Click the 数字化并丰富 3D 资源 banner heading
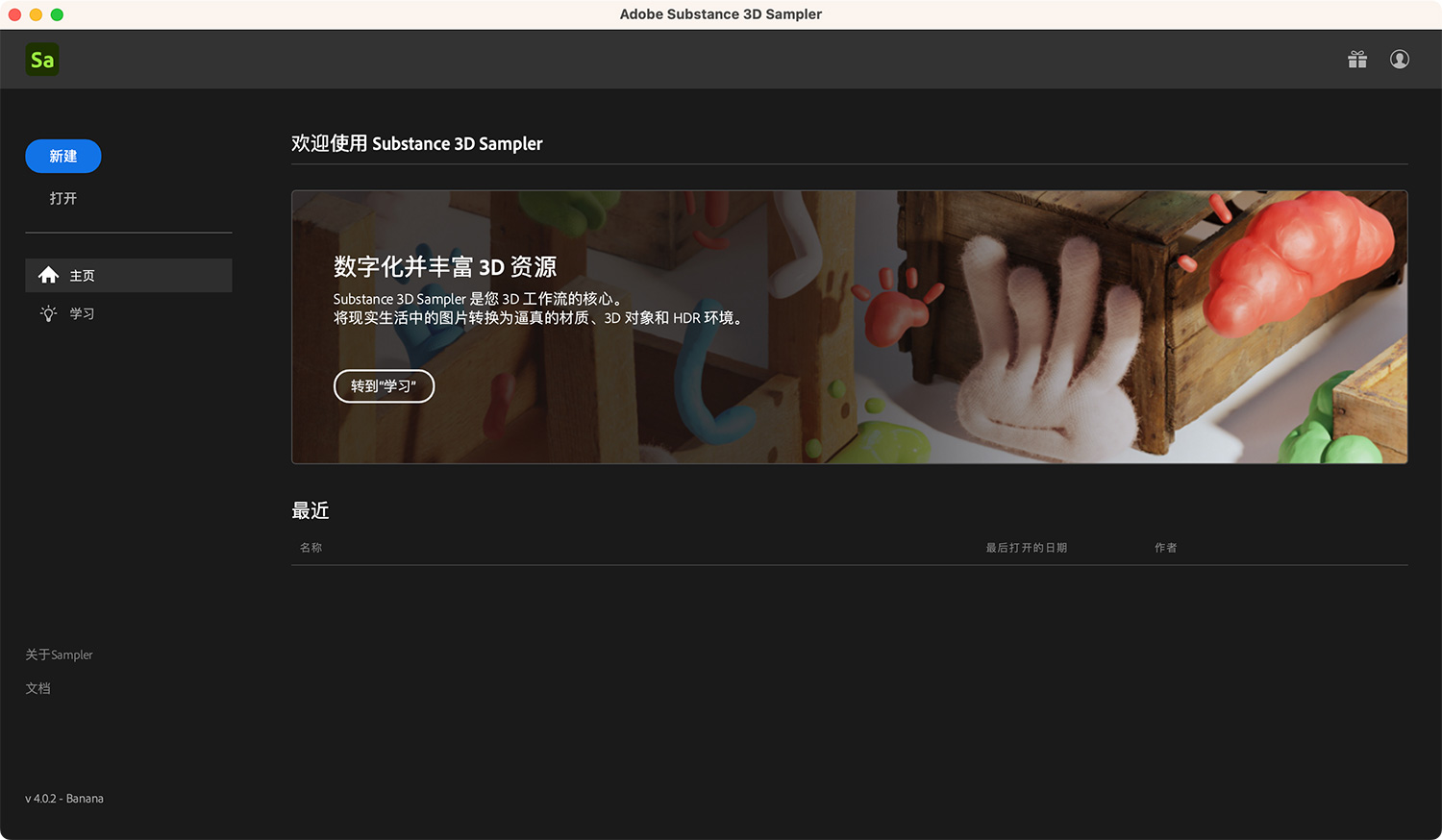The width and height of the screenshot is (1442, 840). click(x=445, y=266)
